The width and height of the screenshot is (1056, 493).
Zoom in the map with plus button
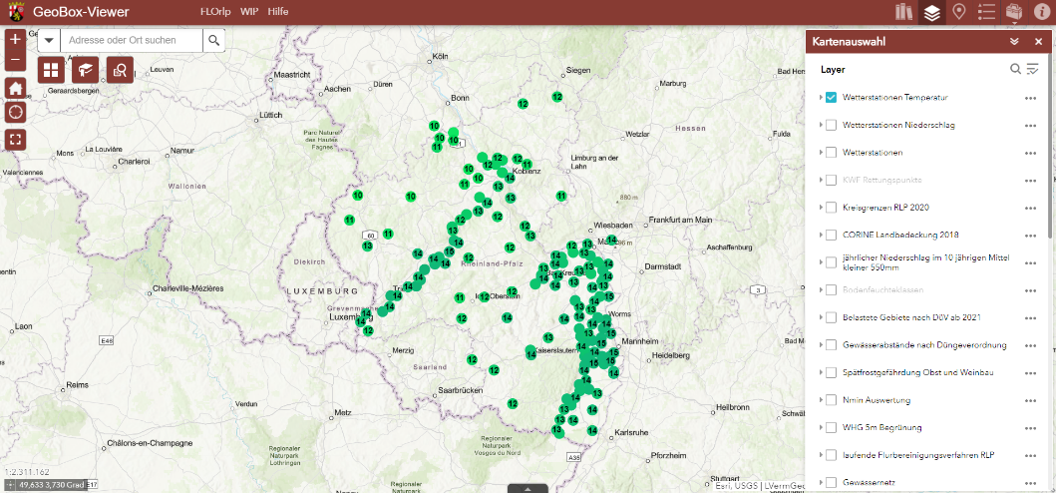15,40
